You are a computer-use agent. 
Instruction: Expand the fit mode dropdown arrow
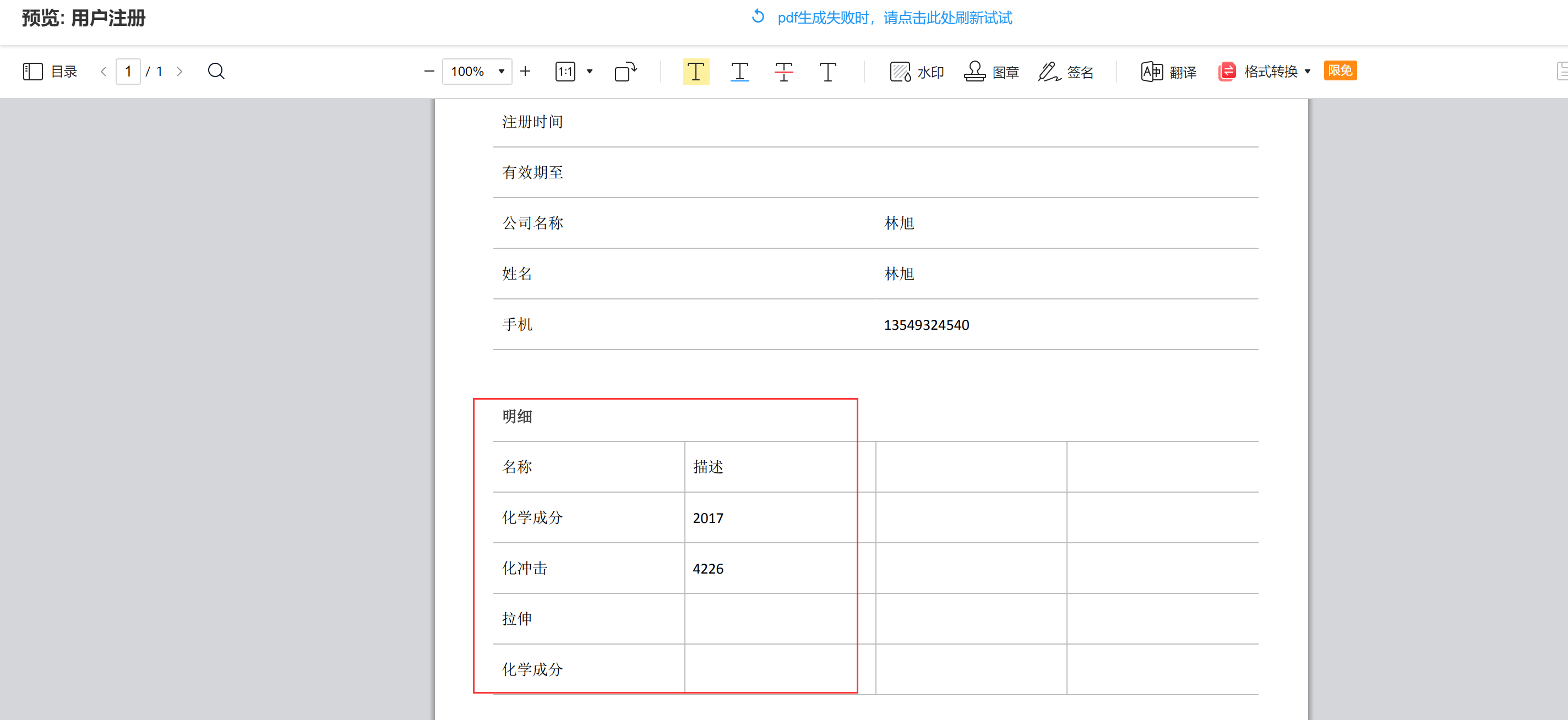pyautogui.click(x=589, y=71)
